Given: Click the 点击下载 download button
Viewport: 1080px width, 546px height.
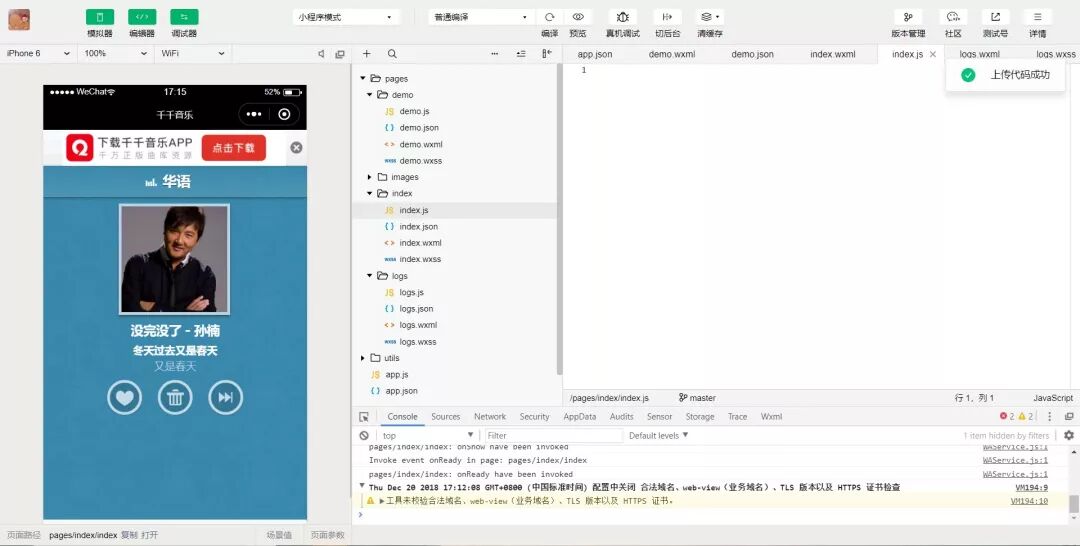Looking at the screenshot, I should tap(233, 148).
